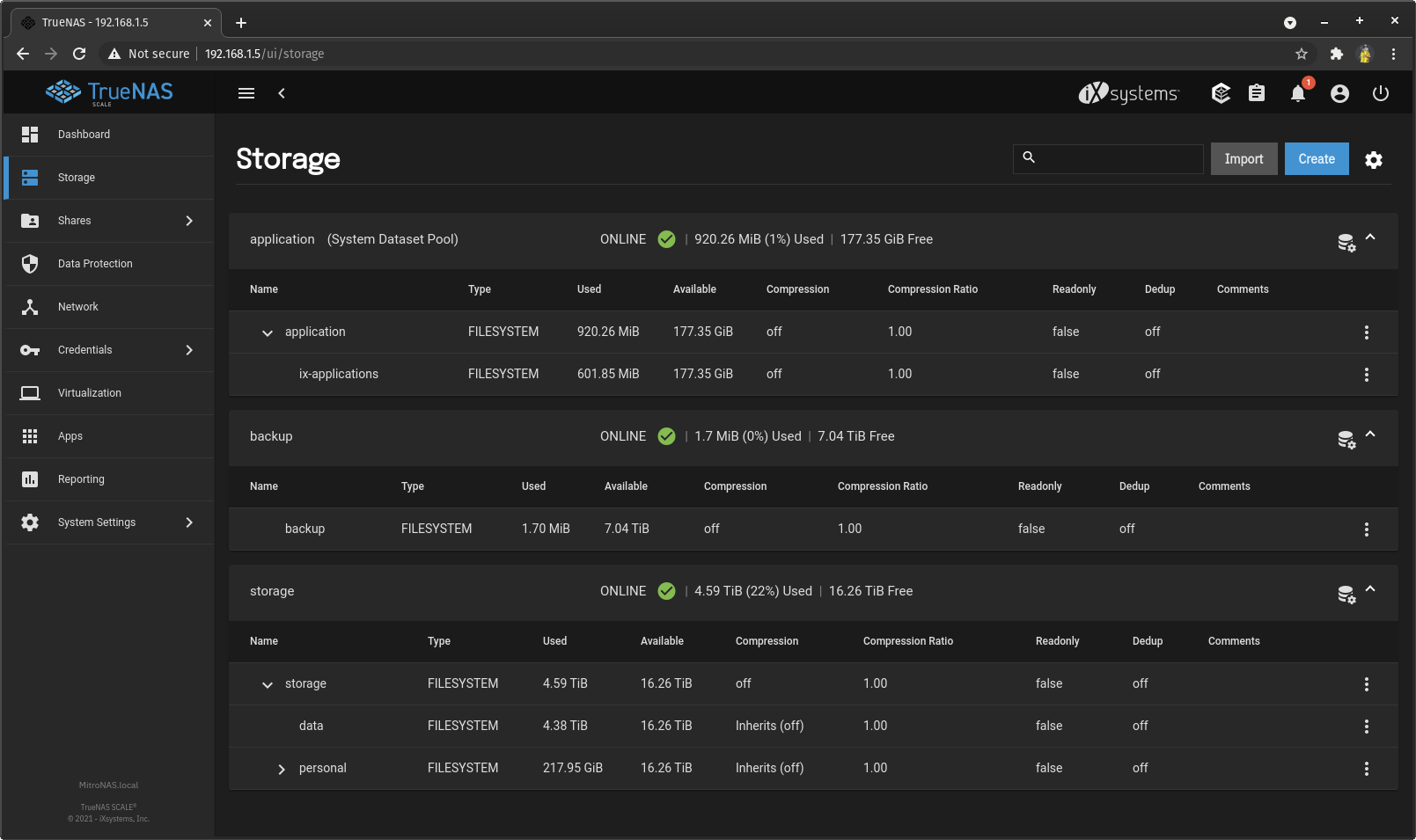
Task: Click the Import button
Action: [x=1244, y=159]
